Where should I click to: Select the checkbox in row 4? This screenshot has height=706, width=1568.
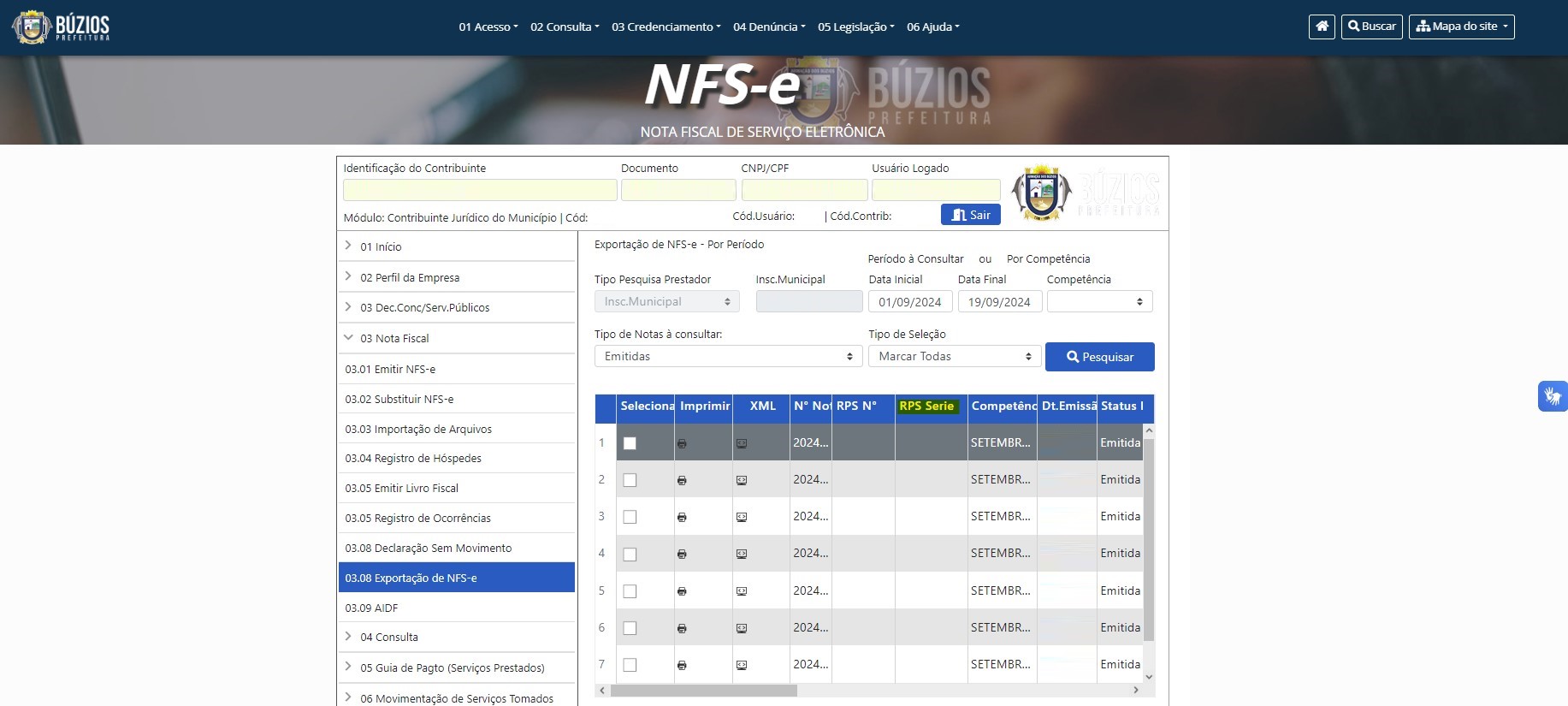point(630,555)
